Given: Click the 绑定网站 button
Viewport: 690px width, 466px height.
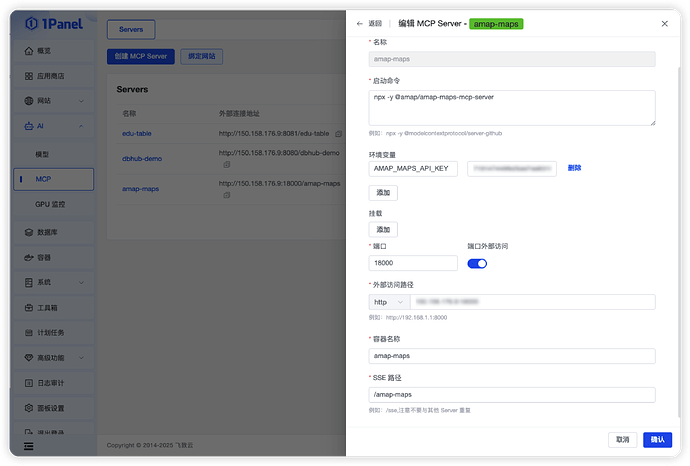Looking at the screenshot, I should click(202, 56).
